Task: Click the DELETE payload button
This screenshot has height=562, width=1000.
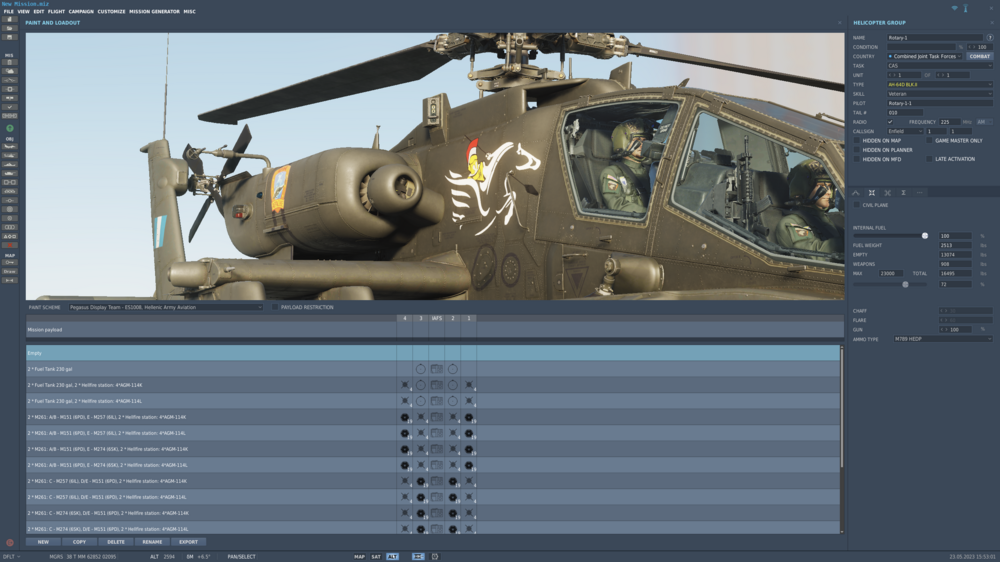Action: coord(115,542)
